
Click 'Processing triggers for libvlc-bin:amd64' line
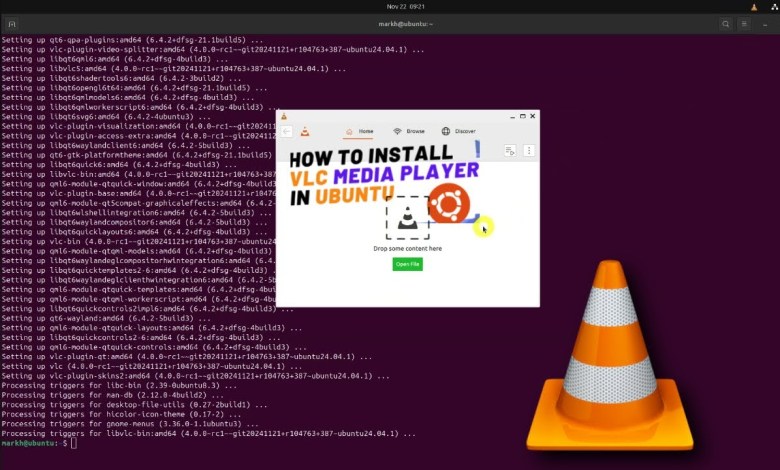point(208,434)
